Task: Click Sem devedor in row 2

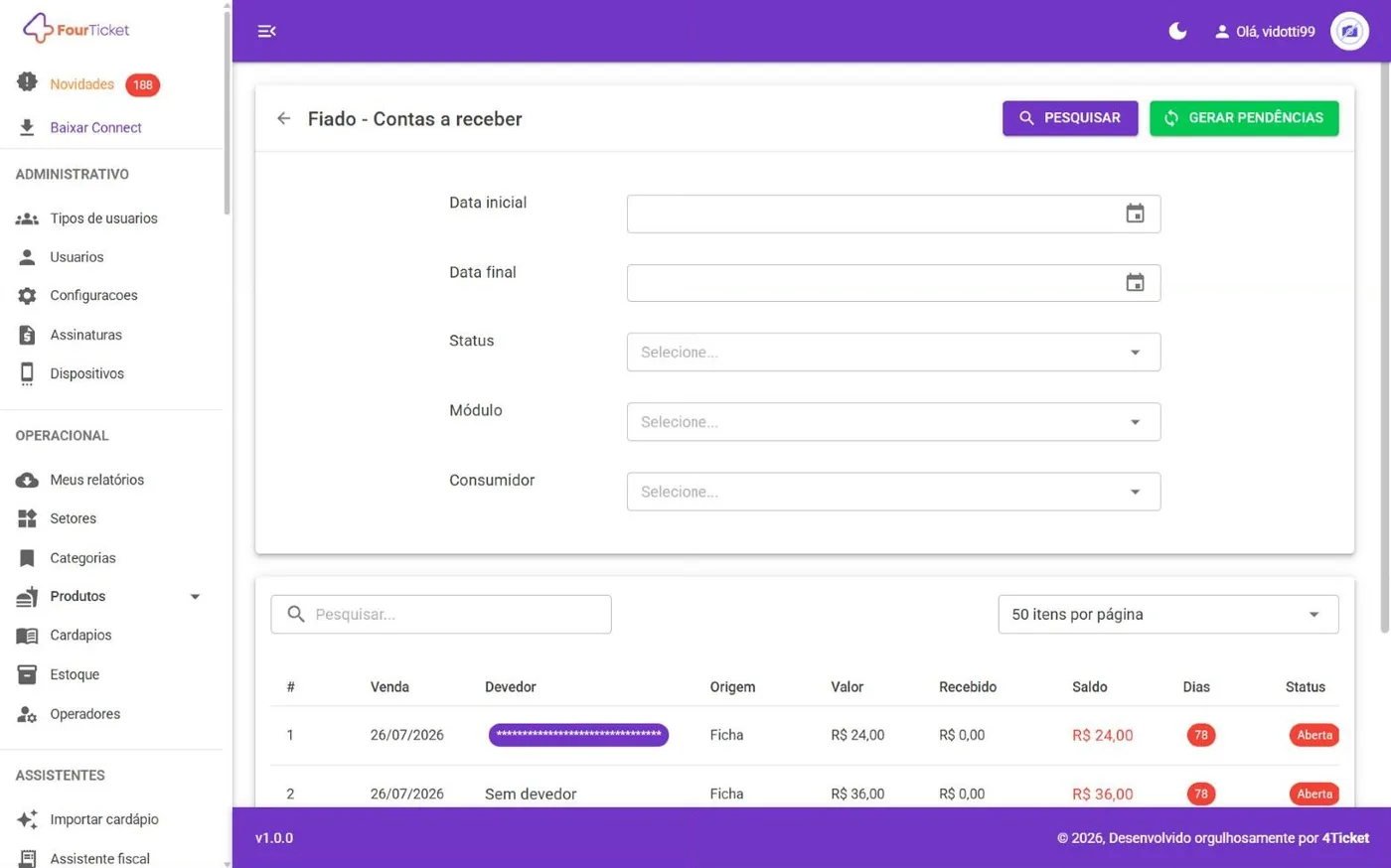Action: tap(531, 795)
